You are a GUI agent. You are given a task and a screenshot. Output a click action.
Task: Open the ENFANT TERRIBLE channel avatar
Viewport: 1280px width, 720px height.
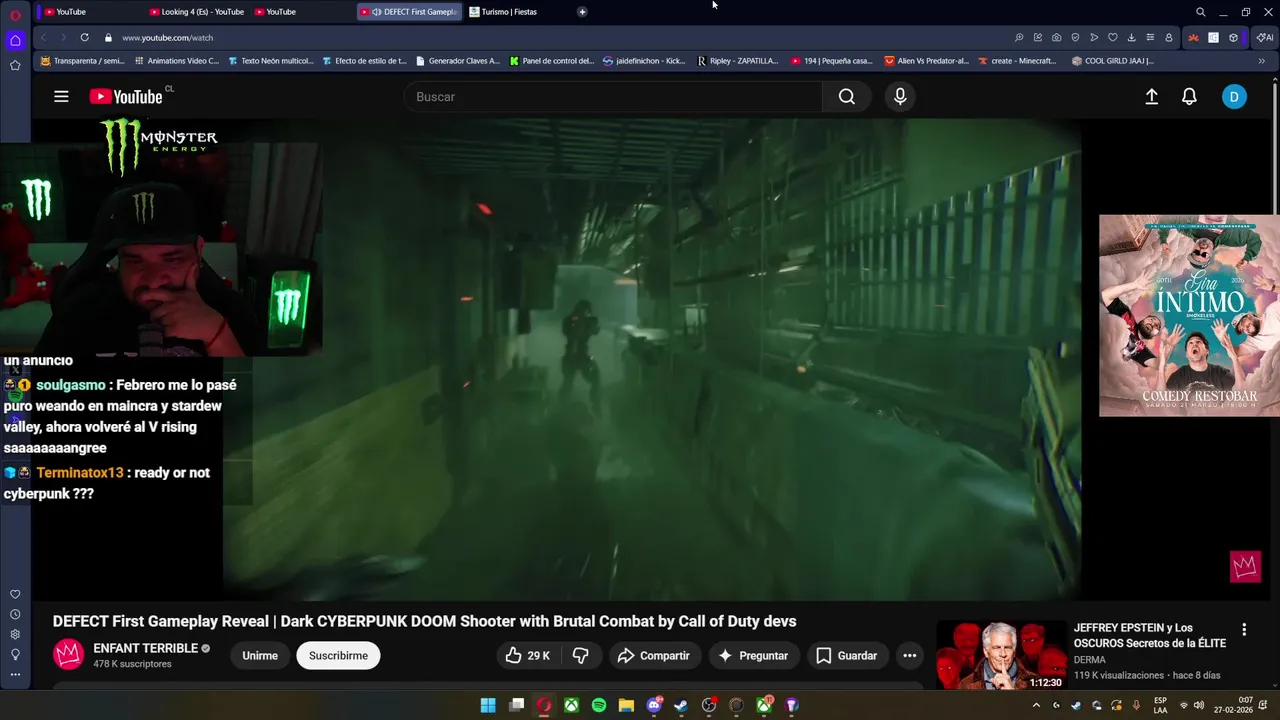click(x=68, y=655)
